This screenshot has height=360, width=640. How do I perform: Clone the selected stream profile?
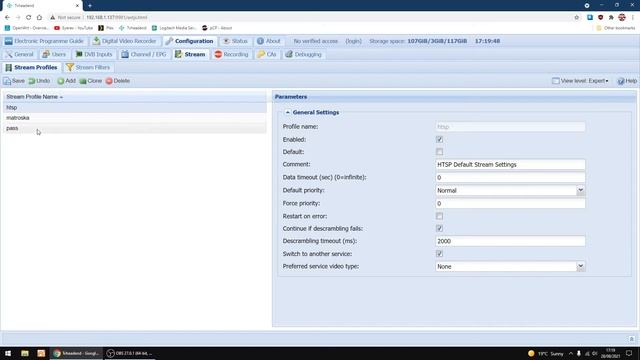pos(91,81)
